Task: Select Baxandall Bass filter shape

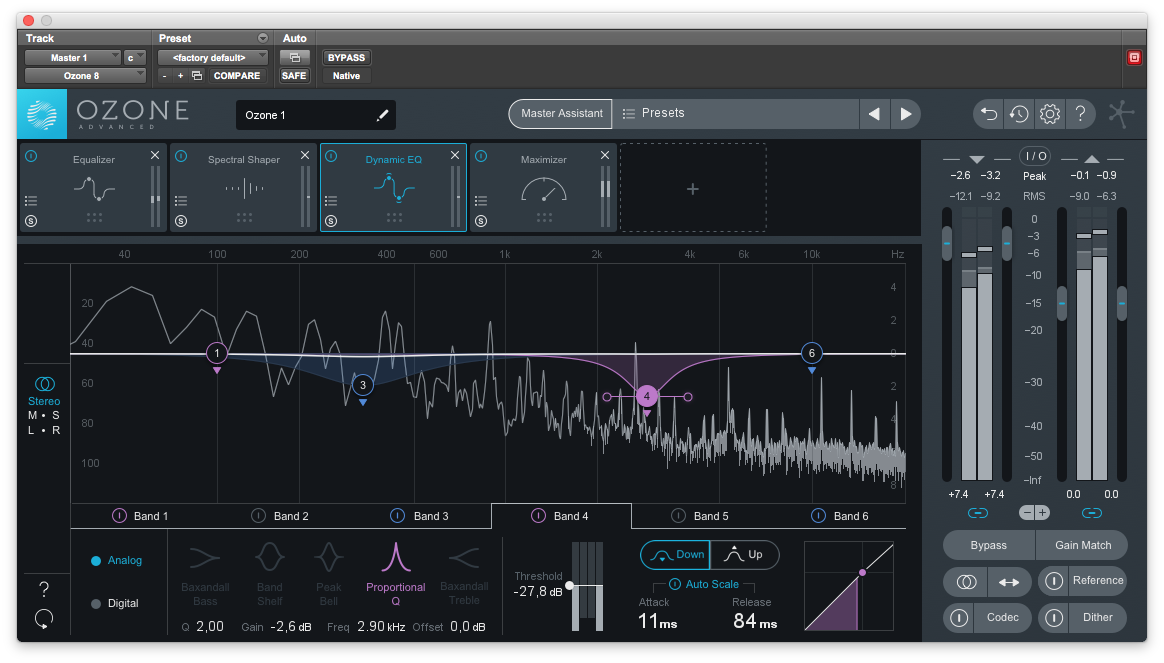Action: pyautogui.click(x=205, y=574)
